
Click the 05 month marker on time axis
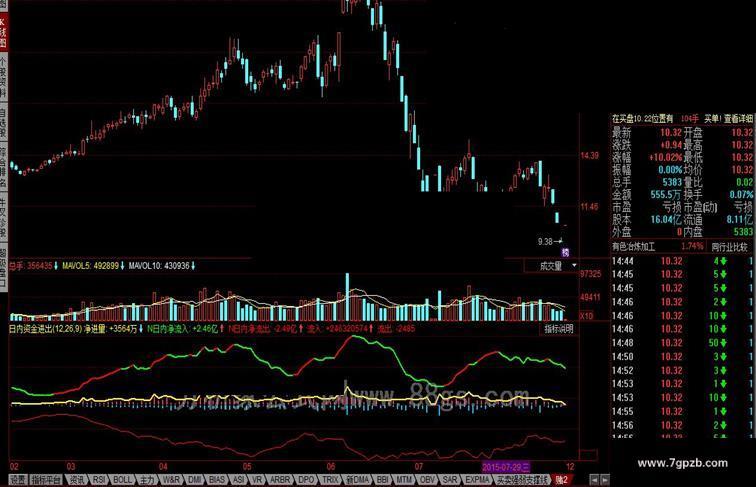(x=247, y=467)
